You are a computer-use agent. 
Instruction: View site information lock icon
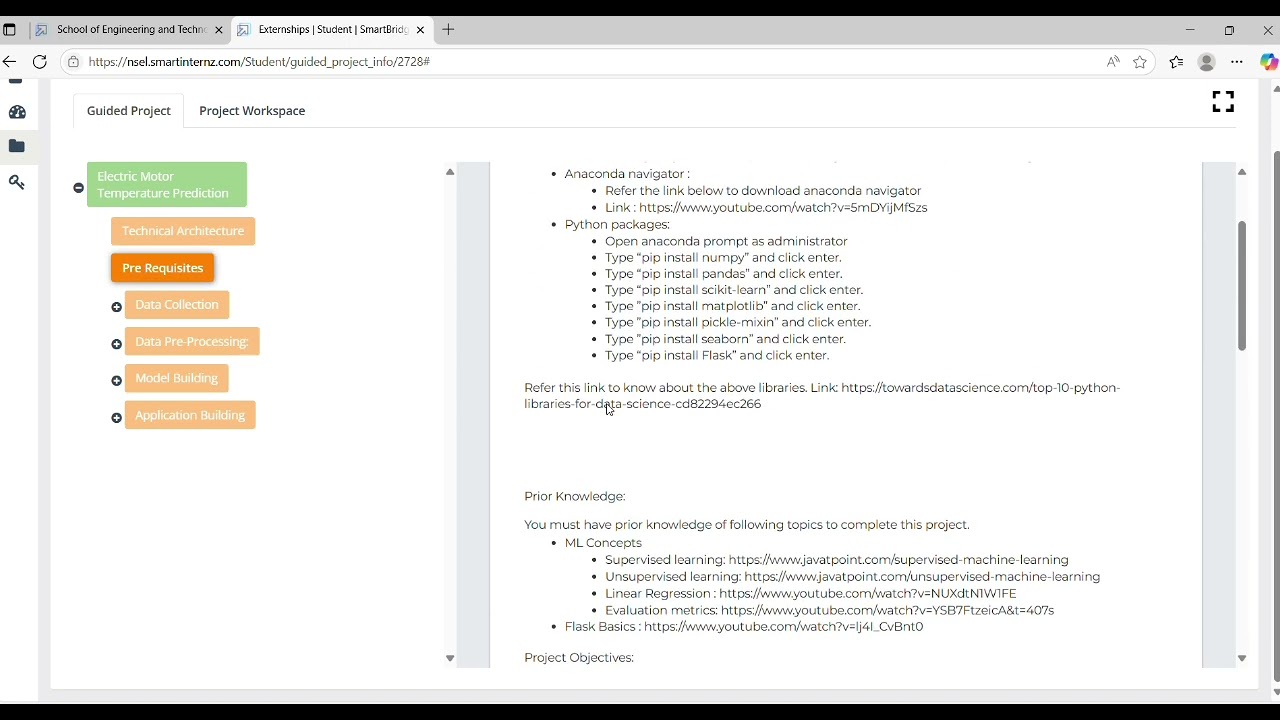[x=73, y=62]
